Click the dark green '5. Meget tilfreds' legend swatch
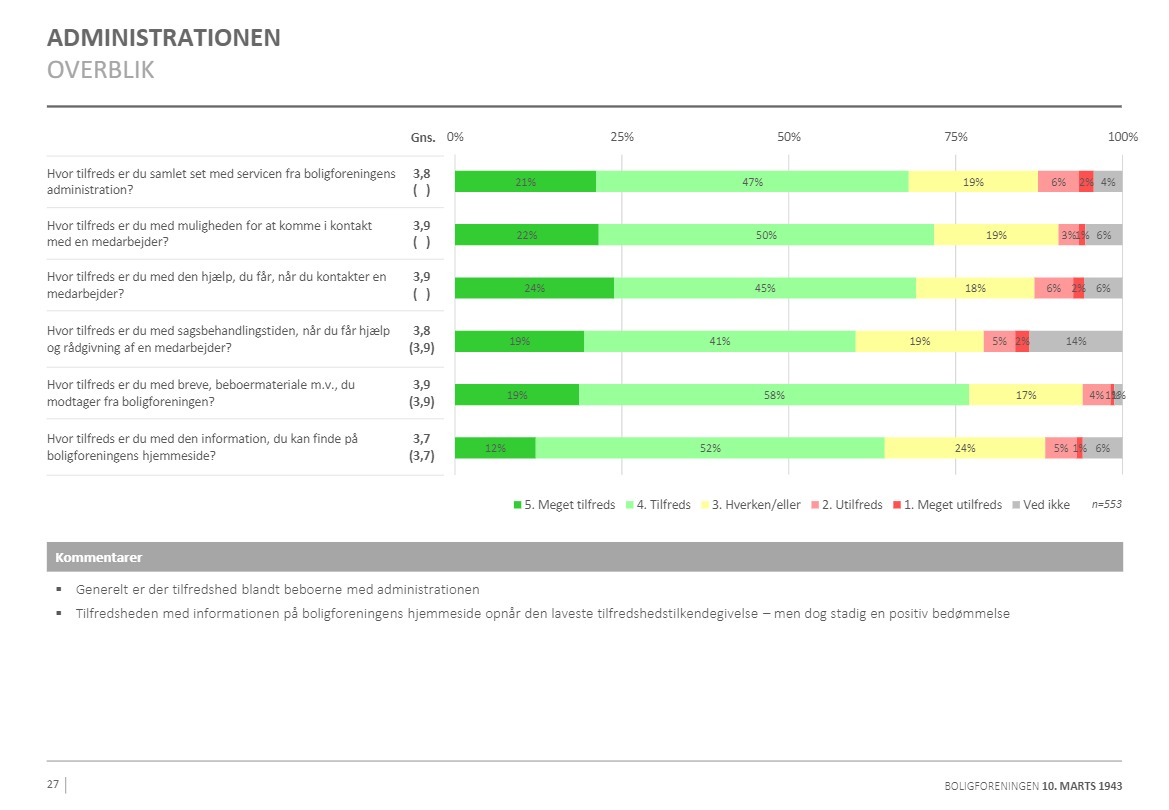Viewport: 1169px width, 810px height. pos(517,505)
